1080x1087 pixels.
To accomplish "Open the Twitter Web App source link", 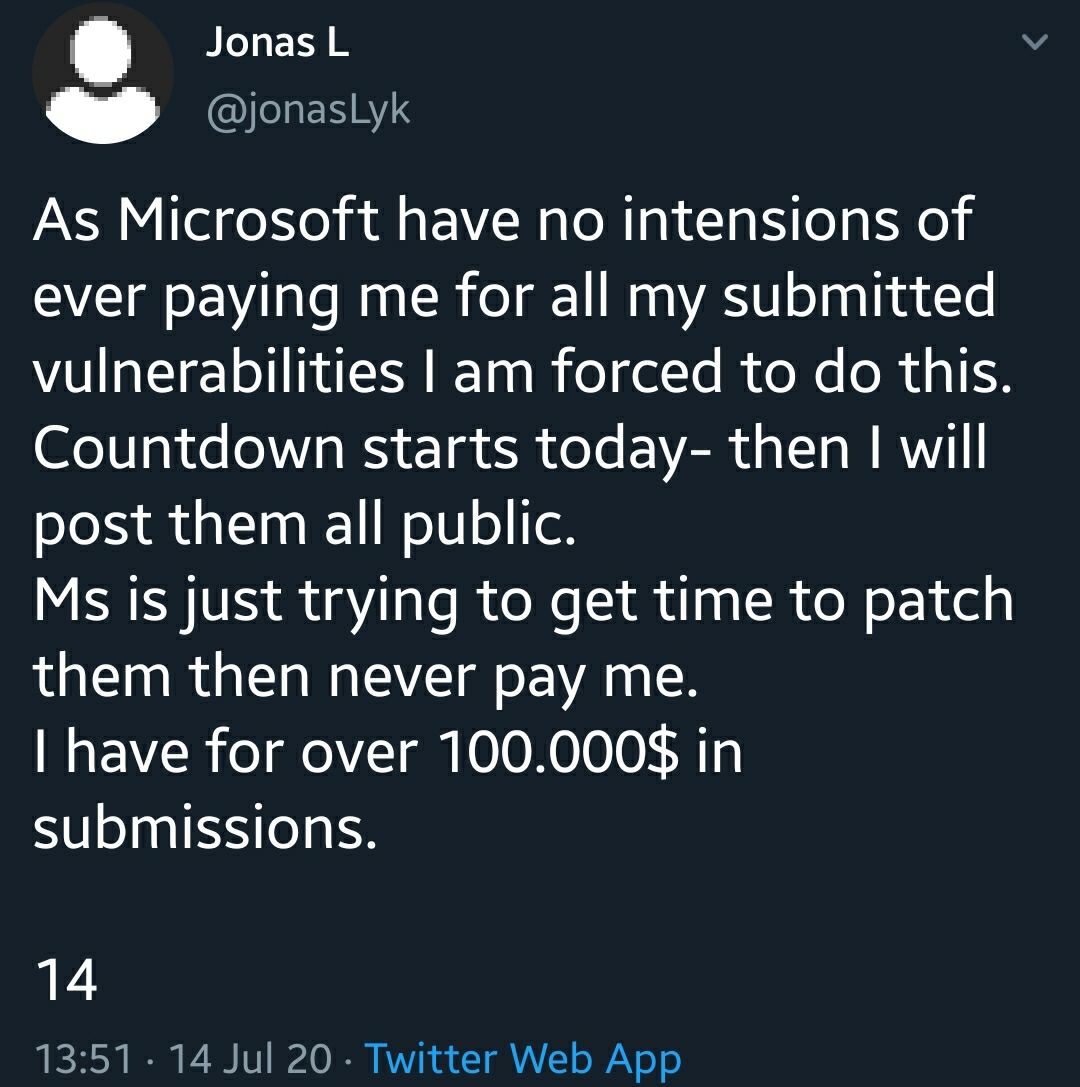I will 523,1059.
